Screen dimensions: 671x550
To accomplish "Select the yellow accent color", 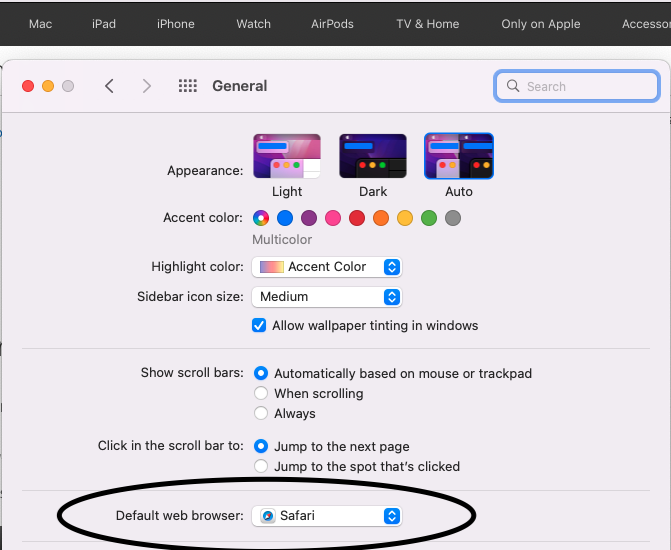I will point(405,218).
